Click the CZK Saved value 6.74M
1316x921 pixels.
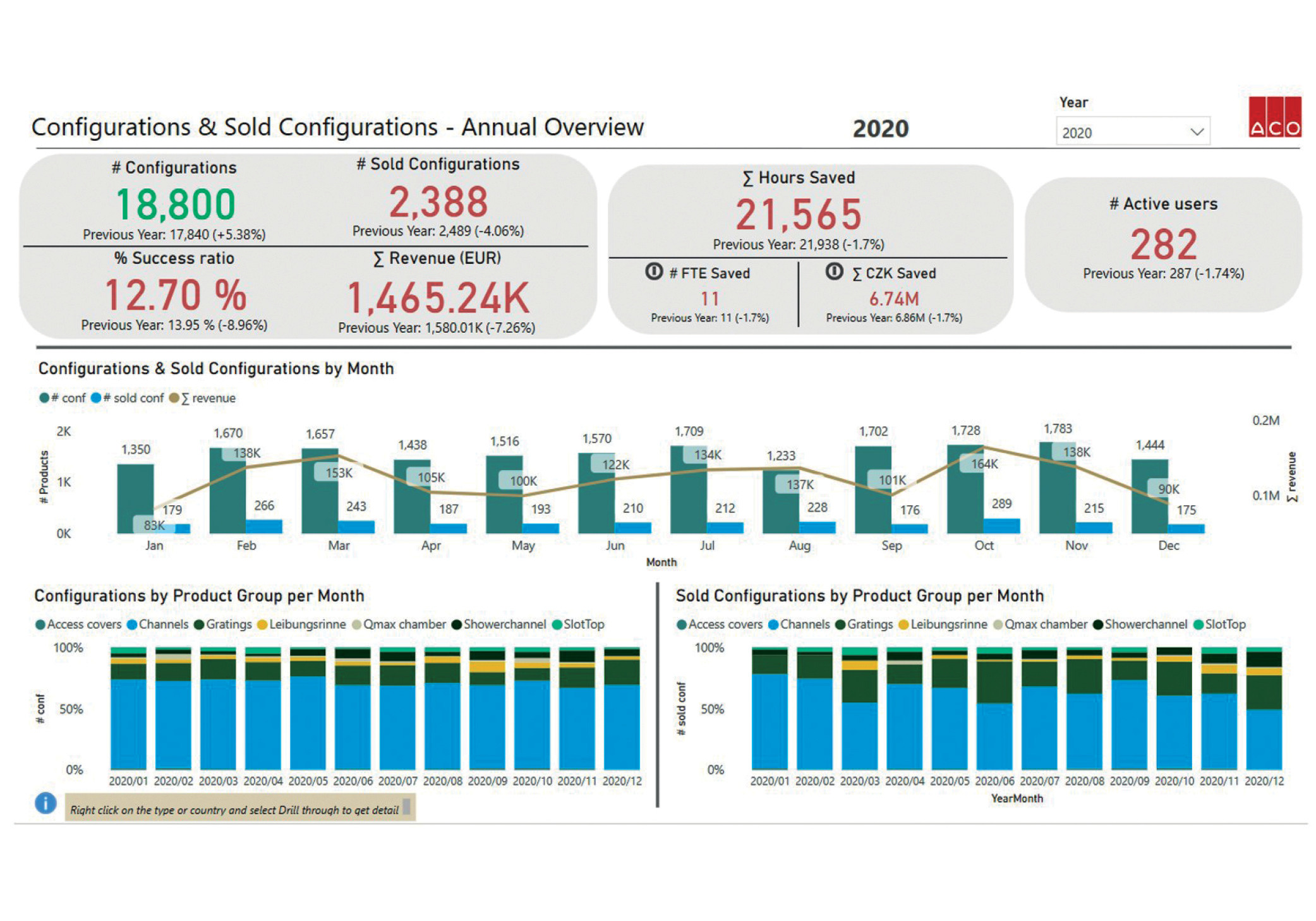coord(894,298)
